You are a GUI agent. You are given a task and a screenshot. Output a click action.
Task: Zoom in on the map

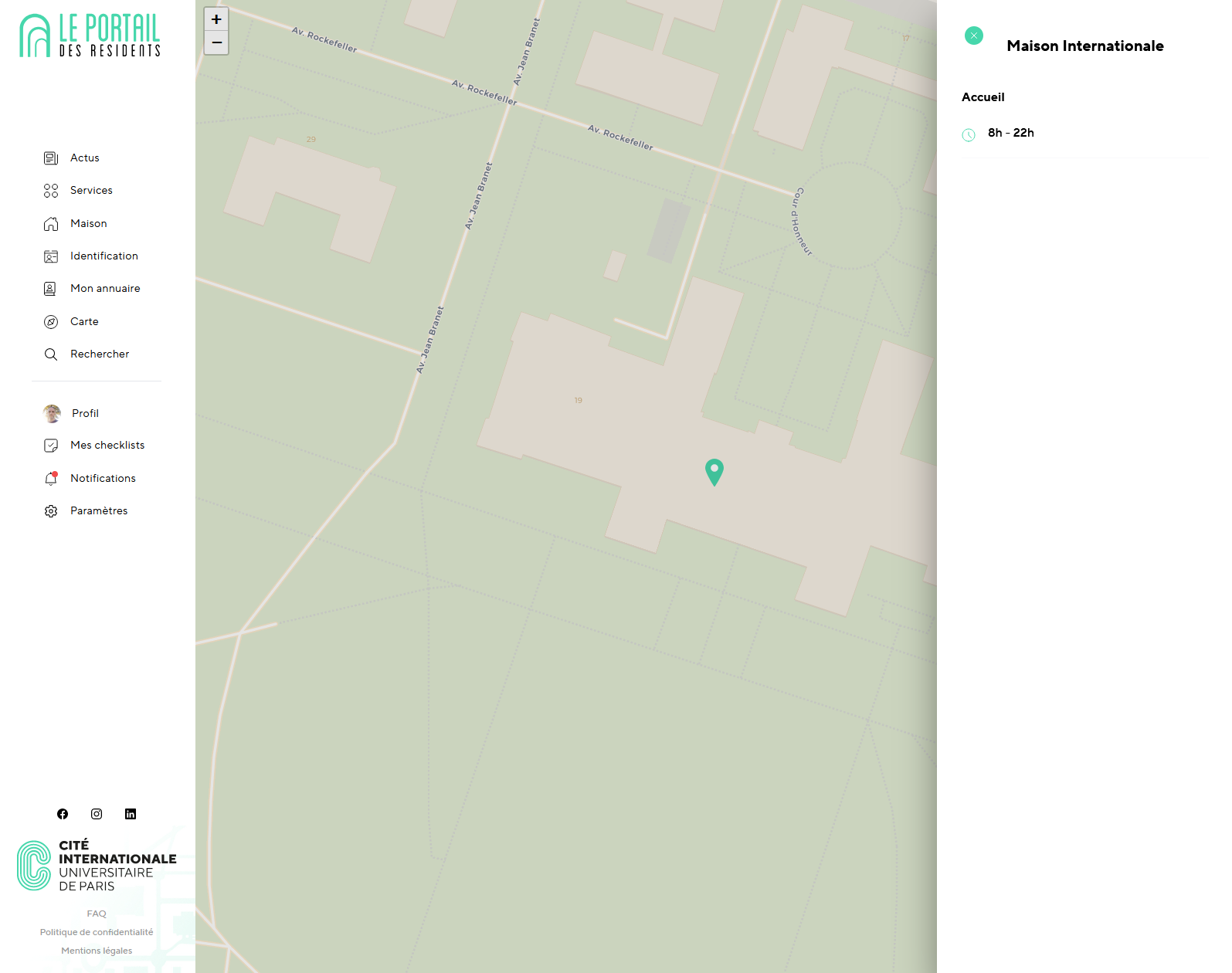[216, 19]
